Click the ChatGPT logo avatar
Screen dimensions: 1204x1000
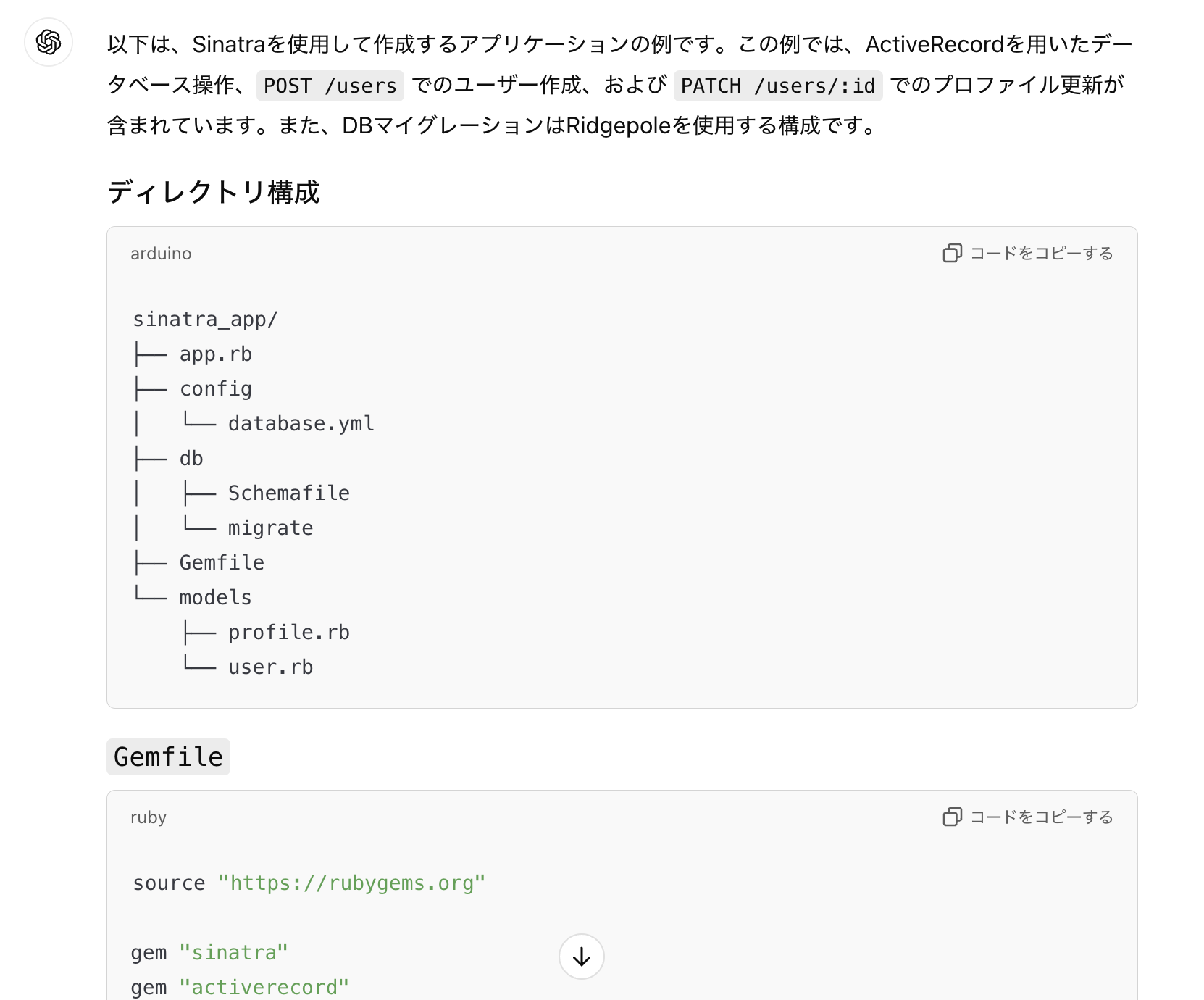click(x=49, y=42)
